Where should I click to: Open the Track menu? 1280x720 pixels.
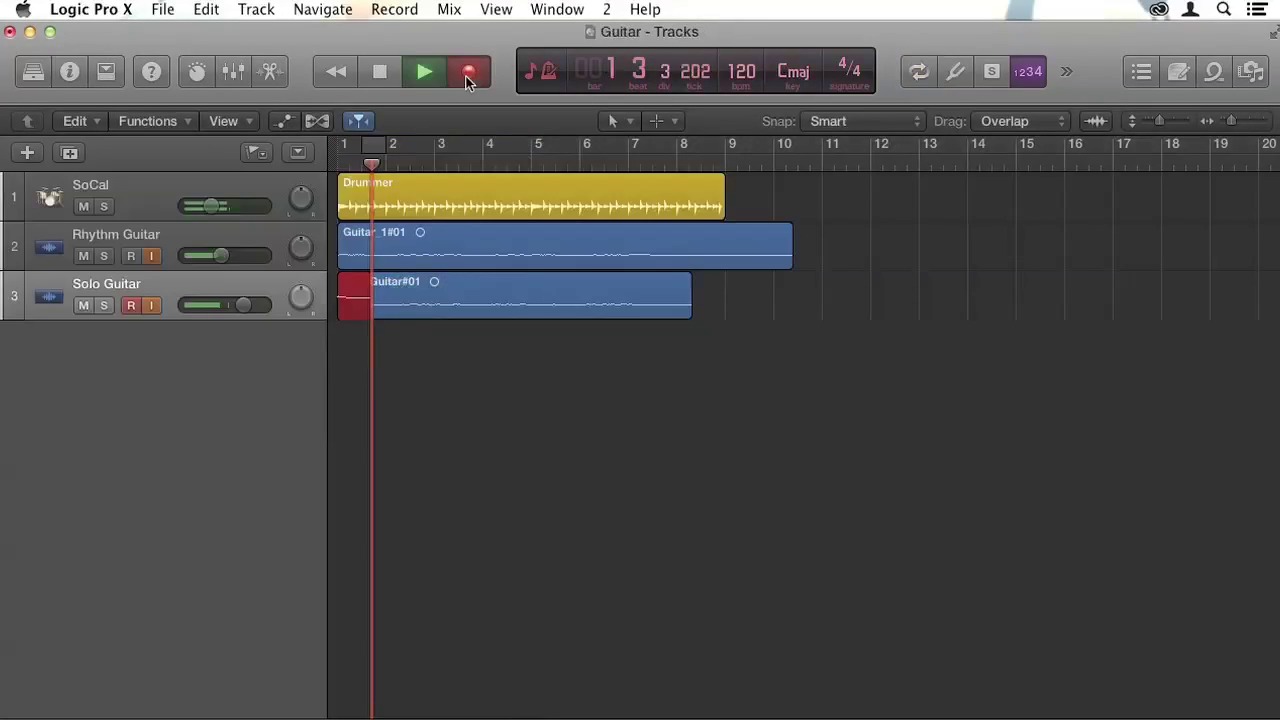256,9
